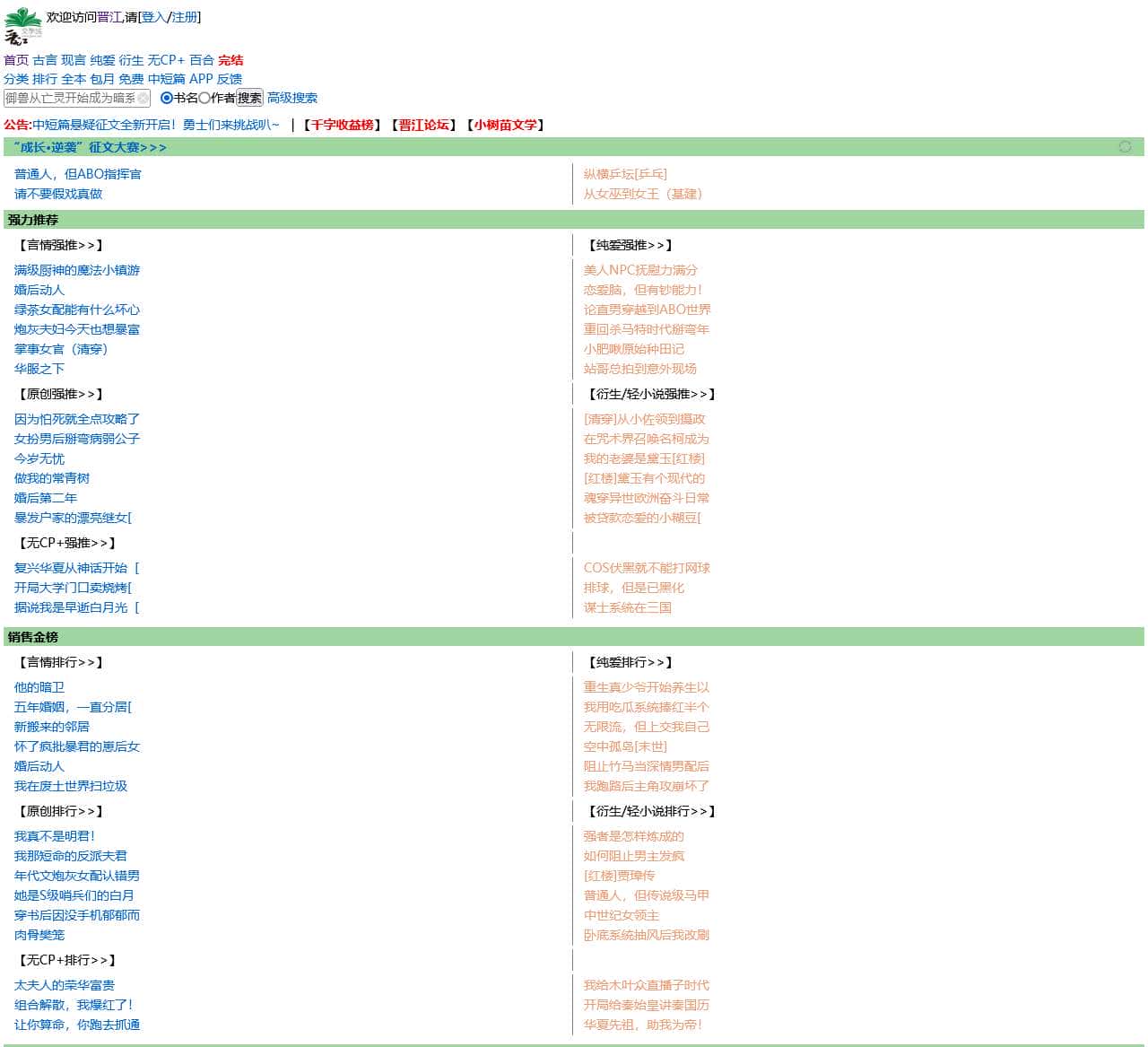Open the book 开局大学门口卖烧烤[
This screenshot has height=1047, width=1148.
[73, 588]
